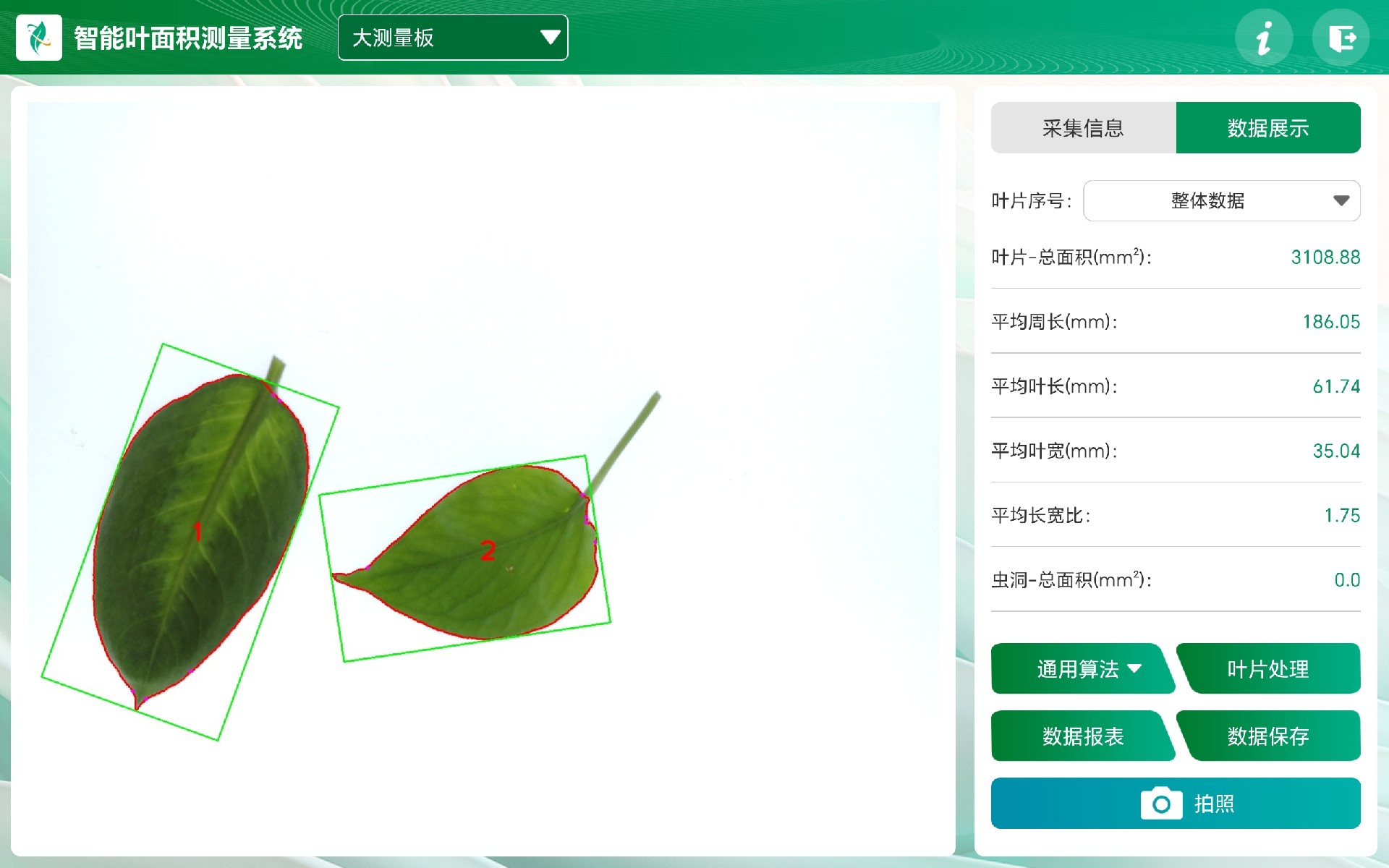
Task: Click the 智能叶面积测量系统 title
Action: 188,38
